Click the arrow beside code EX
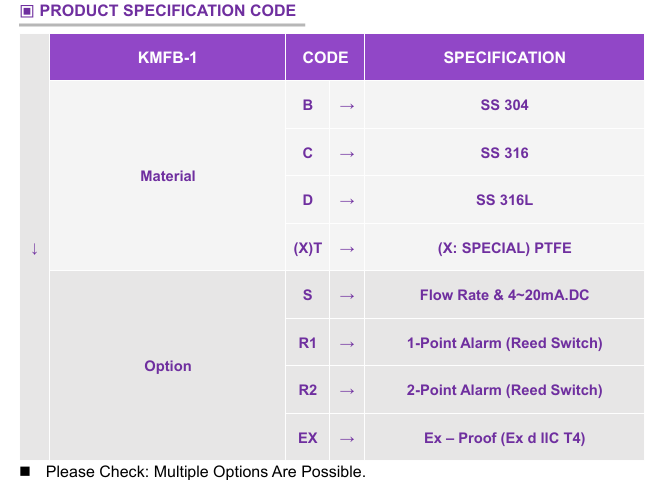Image resolution: width=652 pixels, height=480 pixels. coord(347,439)
